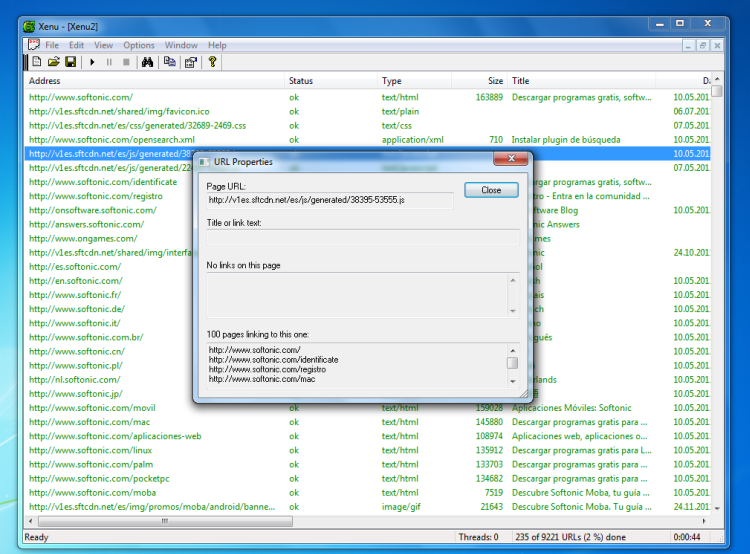Stop checking with the square stop icon
Viewport: 750px width, 554px height.
tap(126, 62)
